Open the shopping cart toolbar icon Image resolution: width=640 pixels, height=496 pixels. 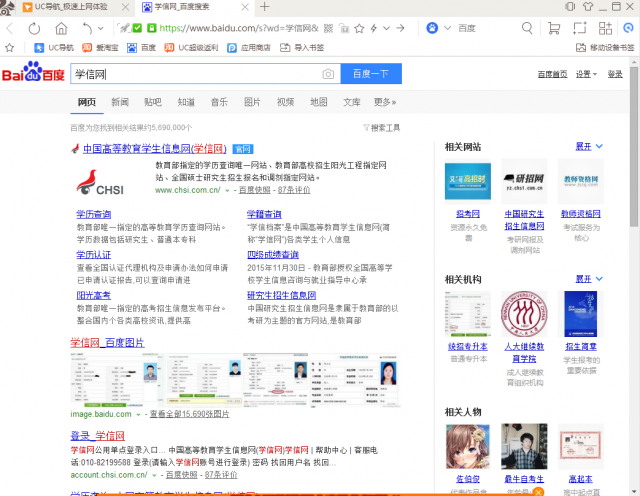[x=553, y=28]
